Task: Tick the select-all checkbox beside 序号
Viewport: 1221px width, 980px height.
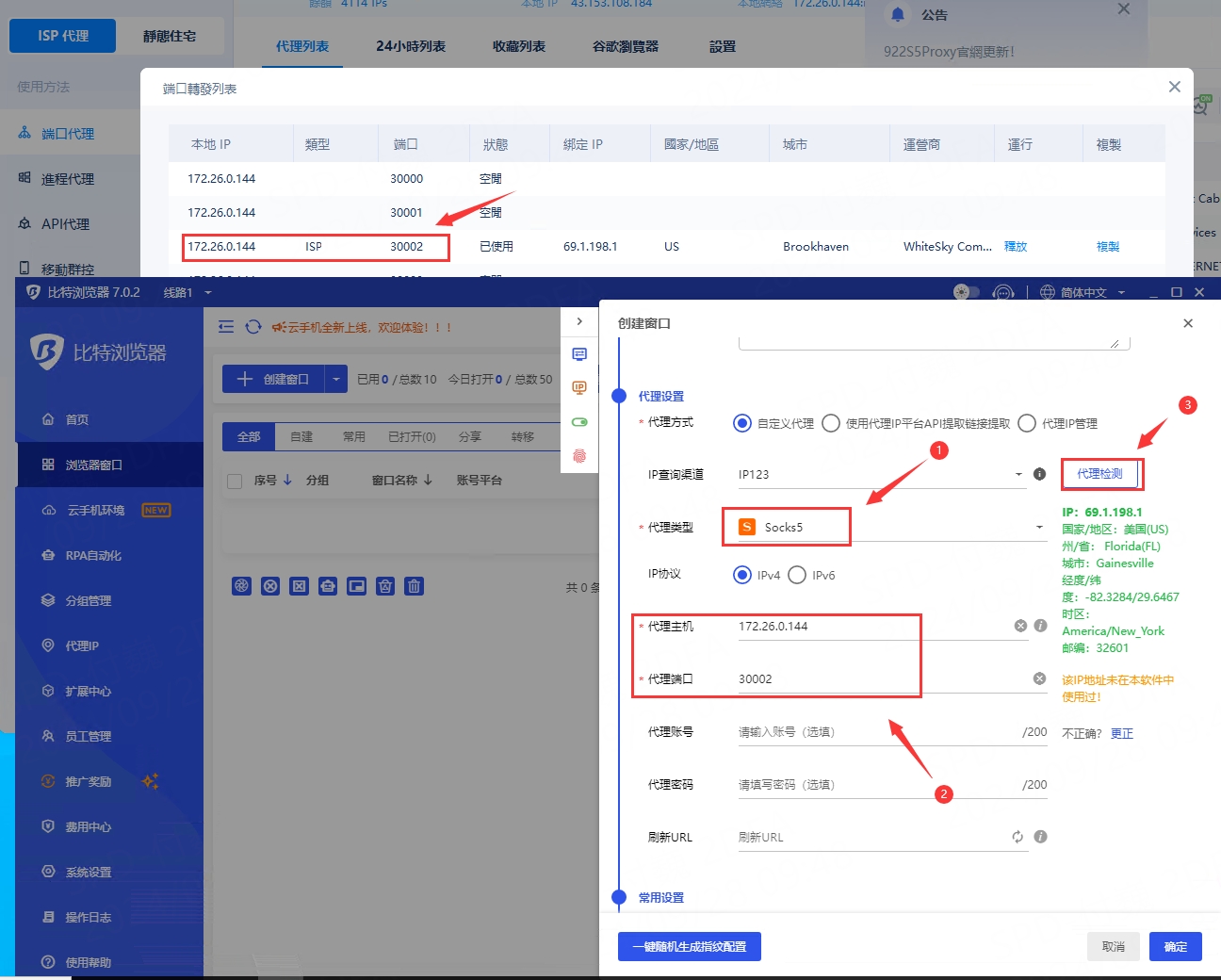Action: (236, 481)
